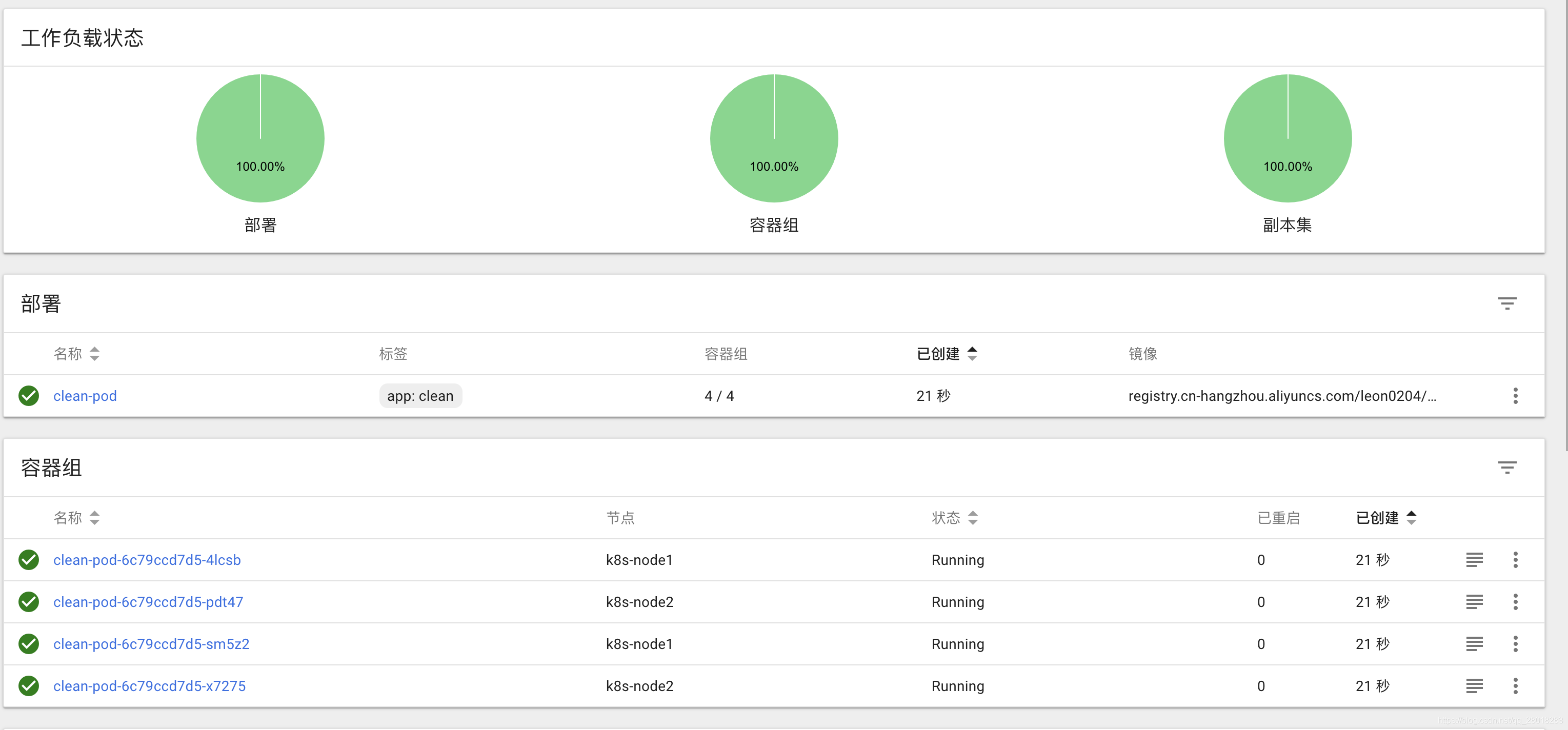The width and height of the screenshot is (1568, 730).
Task: Click k8s-node2 in the pdt47 pod row
Action: (x=640, y=602)
